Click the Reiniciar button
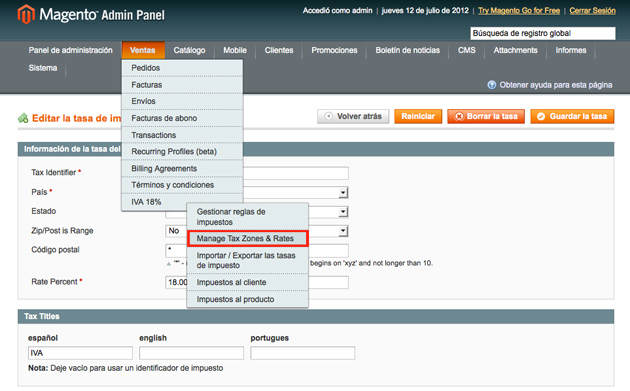 click(418, 116)
